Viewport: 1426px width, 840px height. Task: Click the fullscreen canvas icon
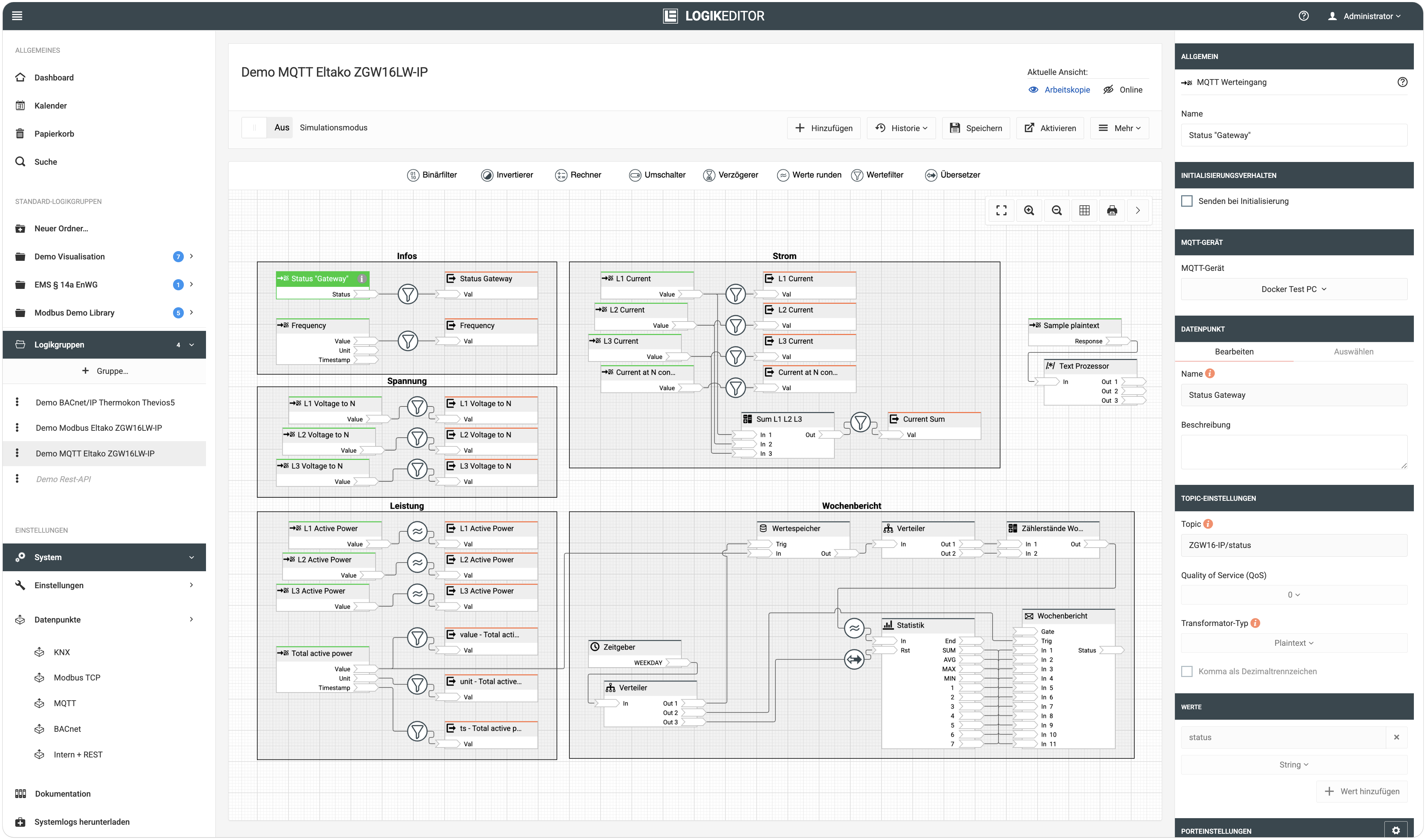[1001, 211]
